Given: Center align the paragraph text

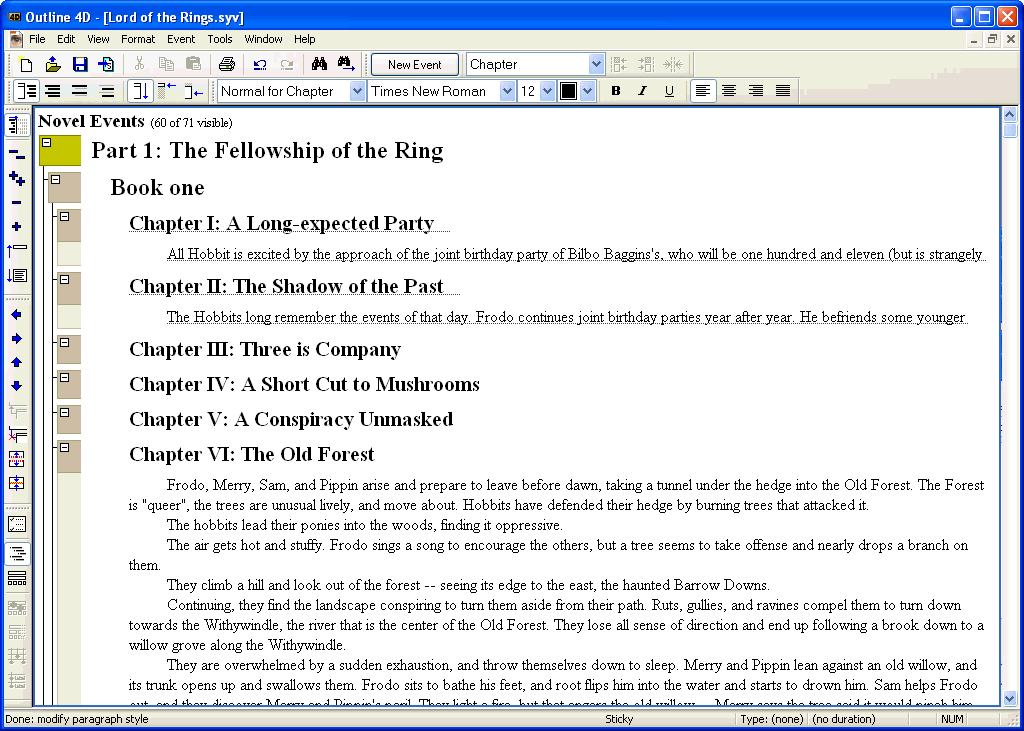Looking at the screenshot, I should coord(729,90).
